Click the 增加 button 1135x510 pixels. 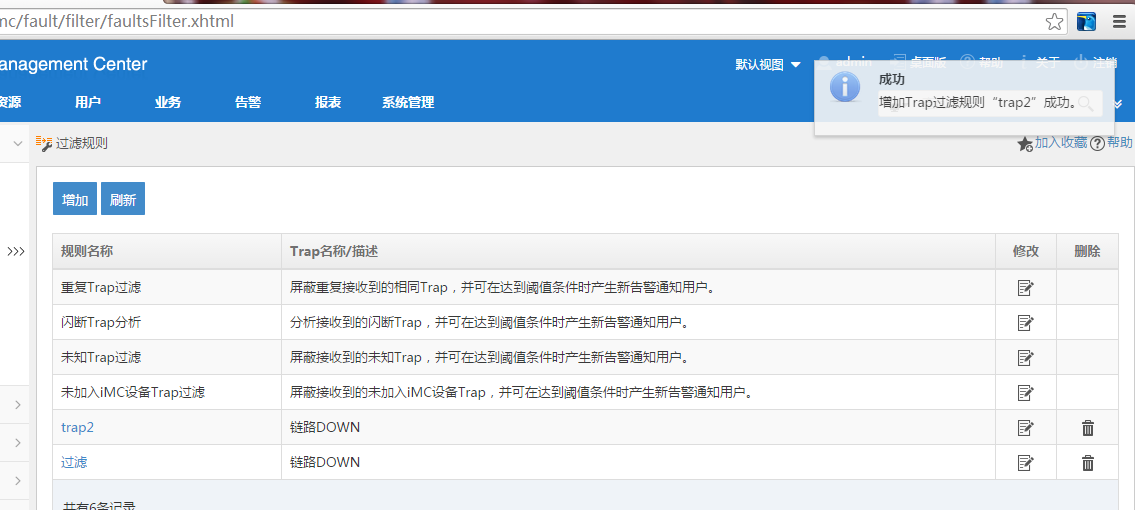click(75, 199)
